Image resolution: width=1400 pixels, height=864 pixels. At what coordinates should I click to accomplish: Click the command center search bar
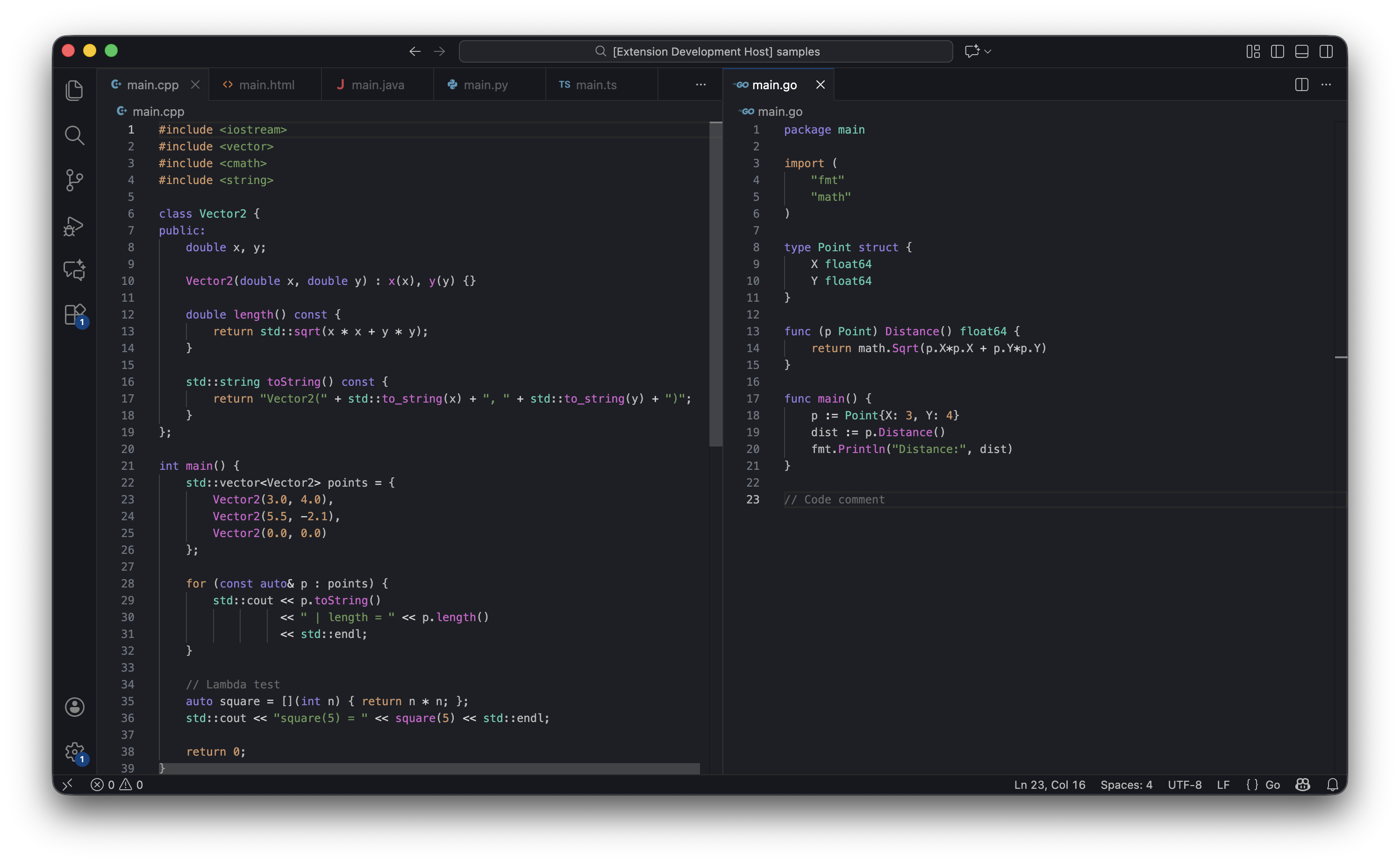coord(706,51)
